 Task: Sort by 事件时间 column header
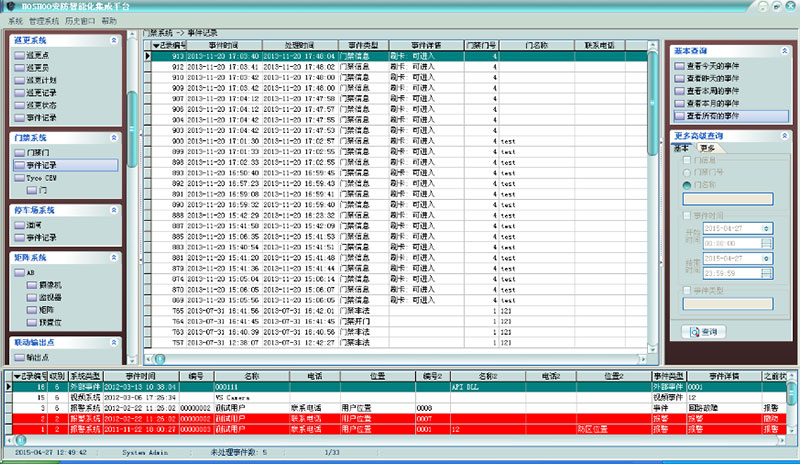tap(223, 45)
